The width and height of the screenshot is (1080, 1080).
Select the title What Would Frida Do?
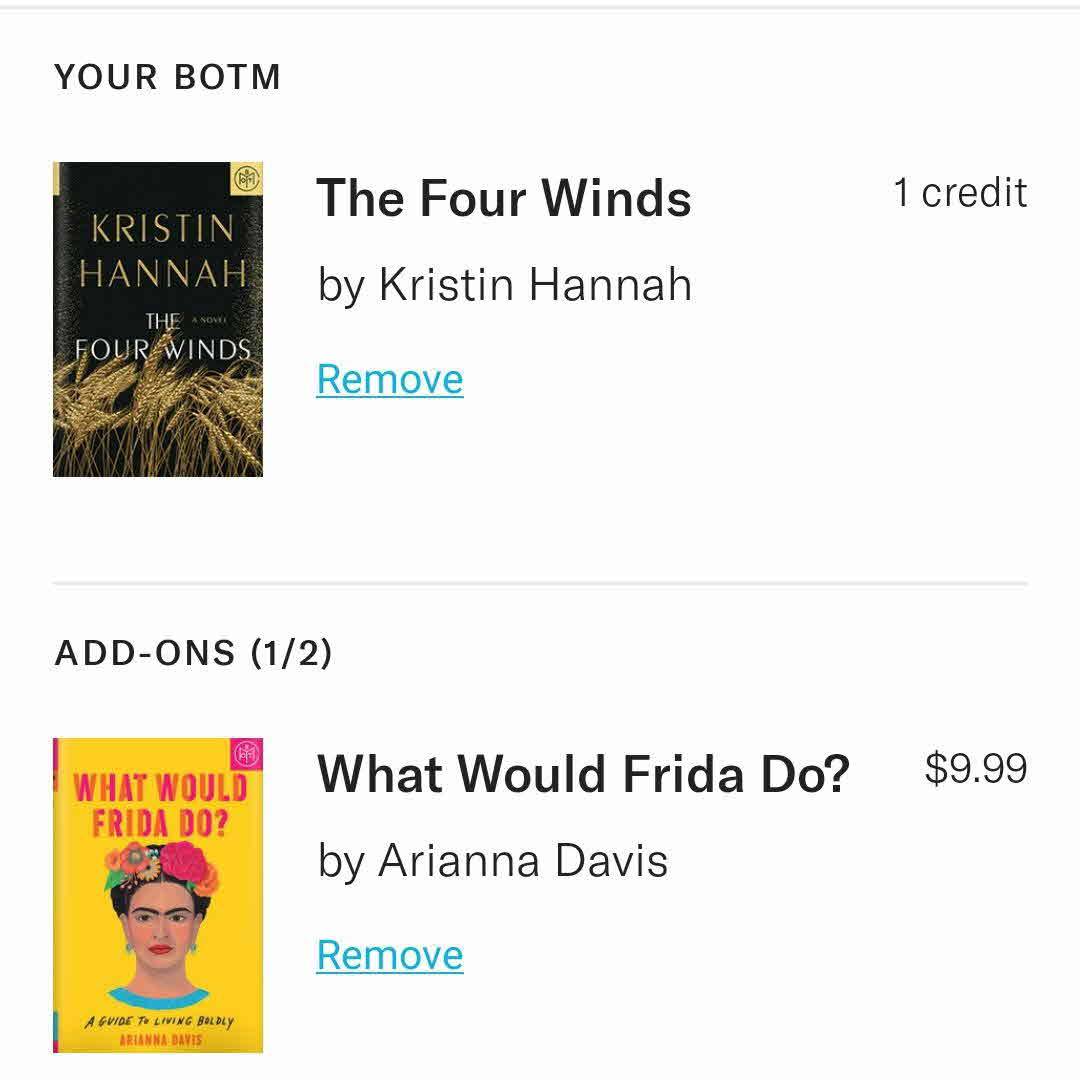(584, 773)
